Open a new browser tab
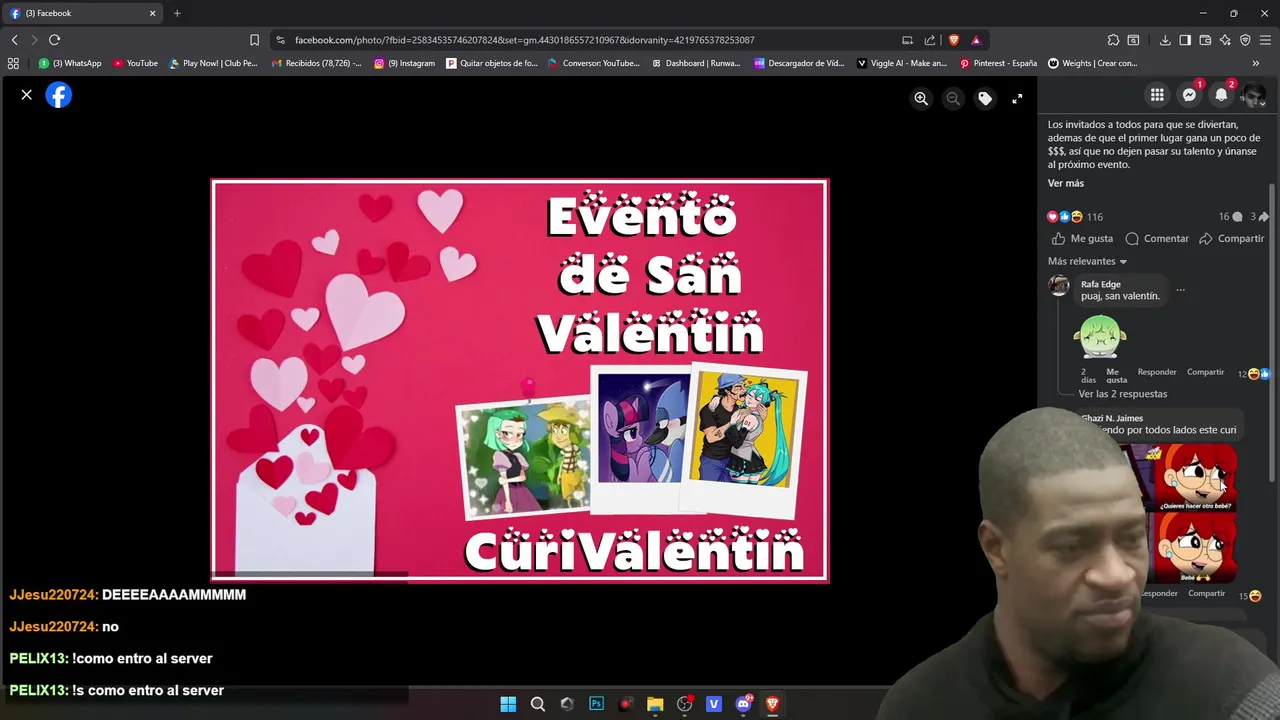 (177, 13)
